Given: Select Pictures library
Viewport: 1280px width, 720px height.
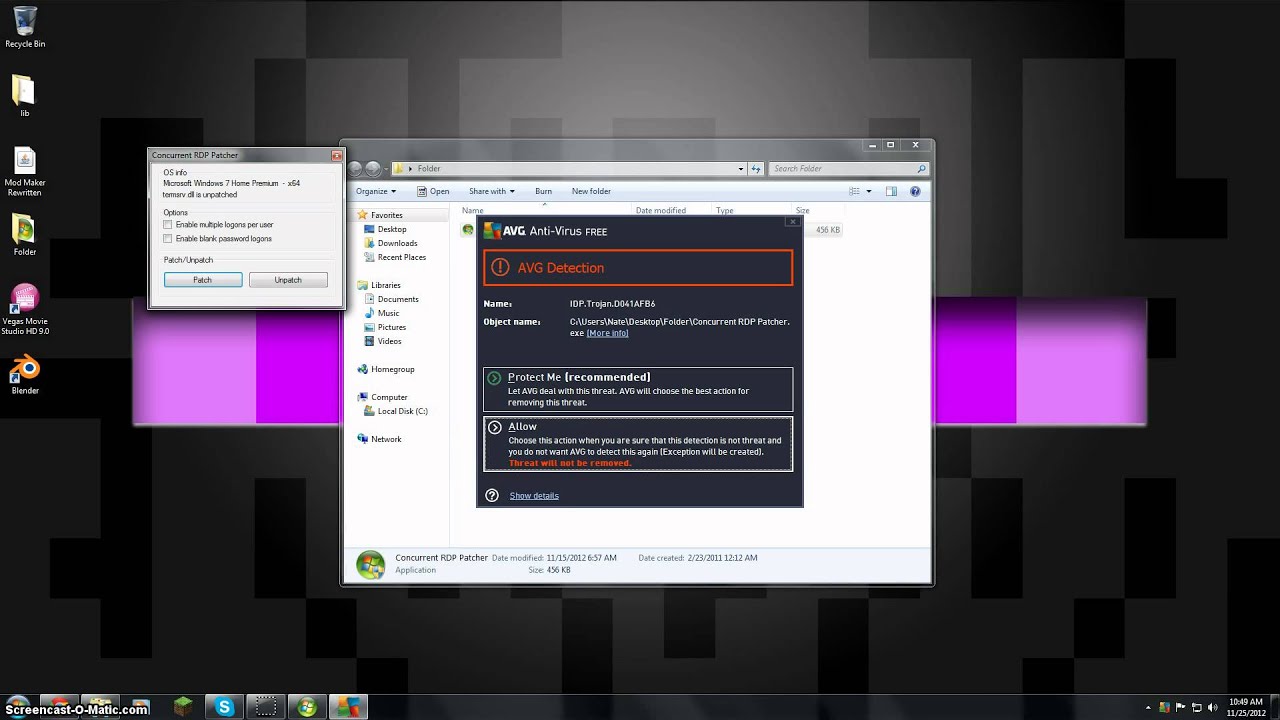Looking at the screenshot, I should [391, 327].
